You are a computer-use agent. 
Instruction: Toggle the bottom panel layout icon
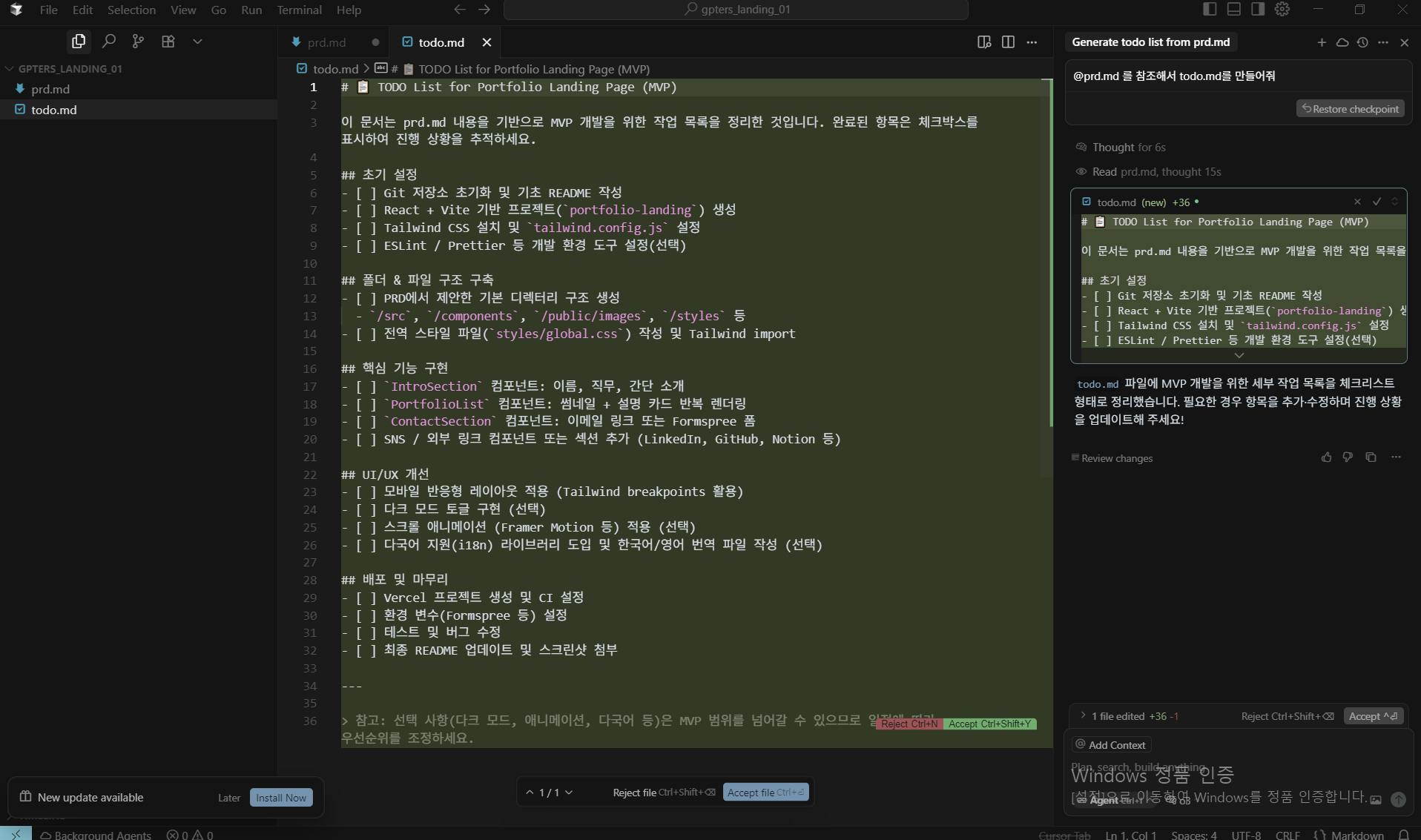pyautogui.click(x=1234, y=9)
